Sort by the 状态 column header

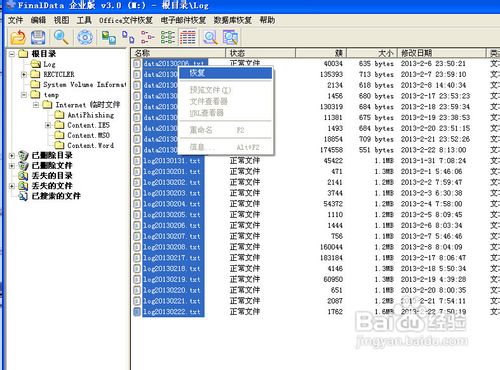pyautogui.click(x=260, y=53)
